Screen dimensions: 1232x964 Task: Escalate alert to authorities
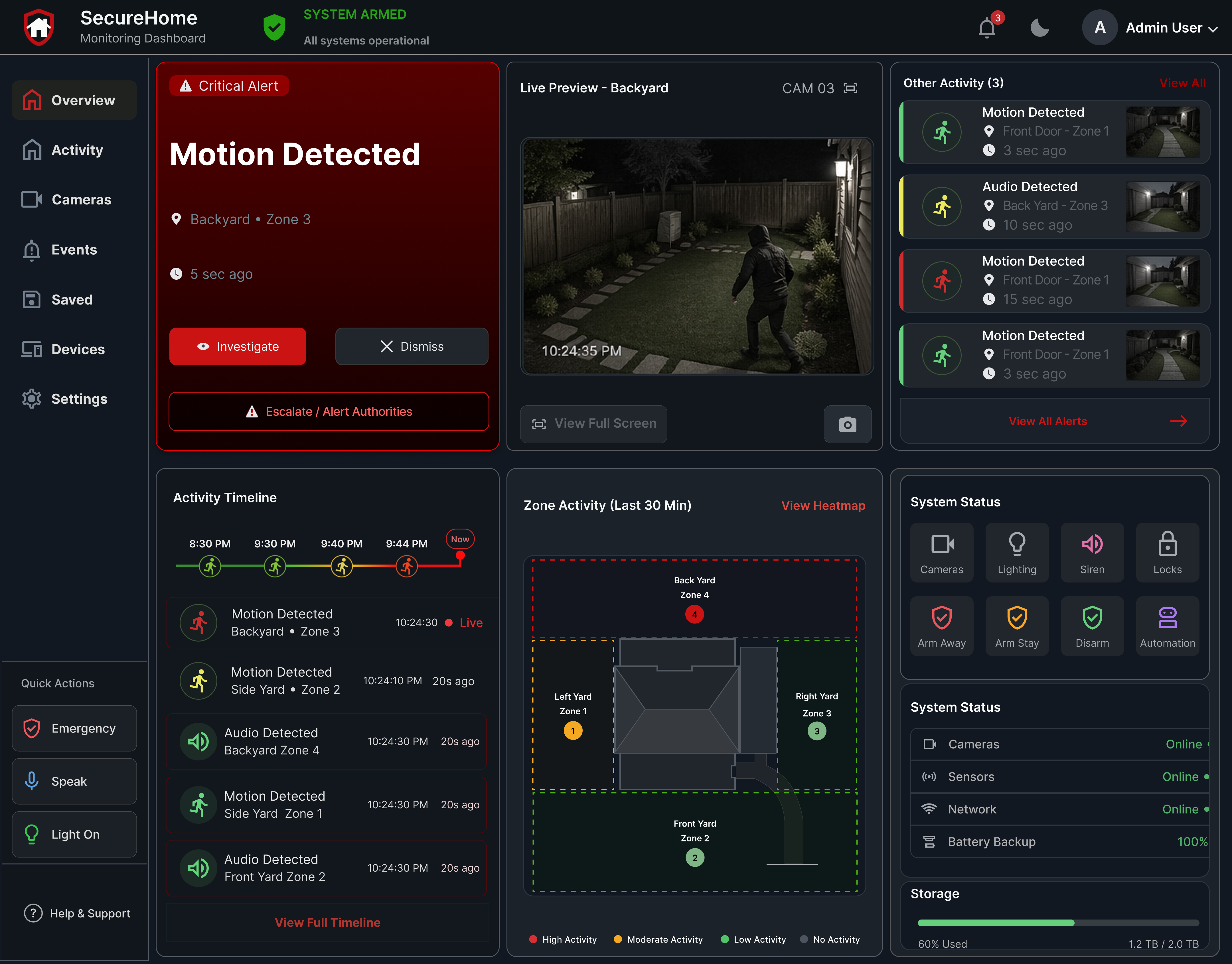tap(329, 411)
